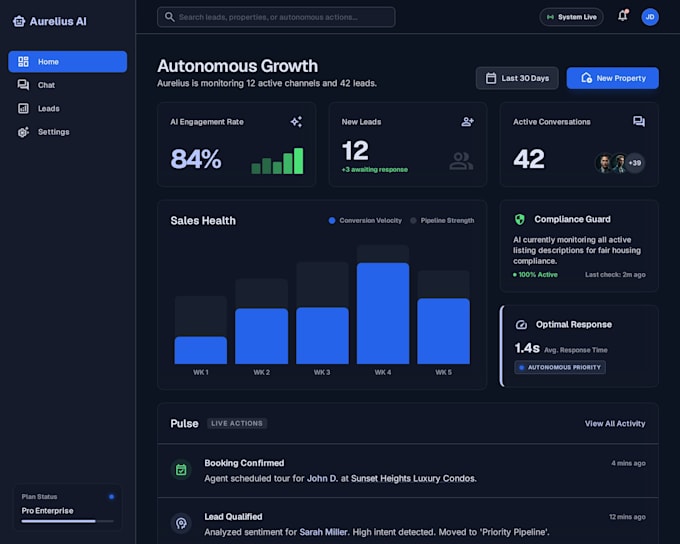Image resolution: width=680 pixels, height=544 pixels.
Task: Click the Home grid icon
Action: tap(23, 62)
